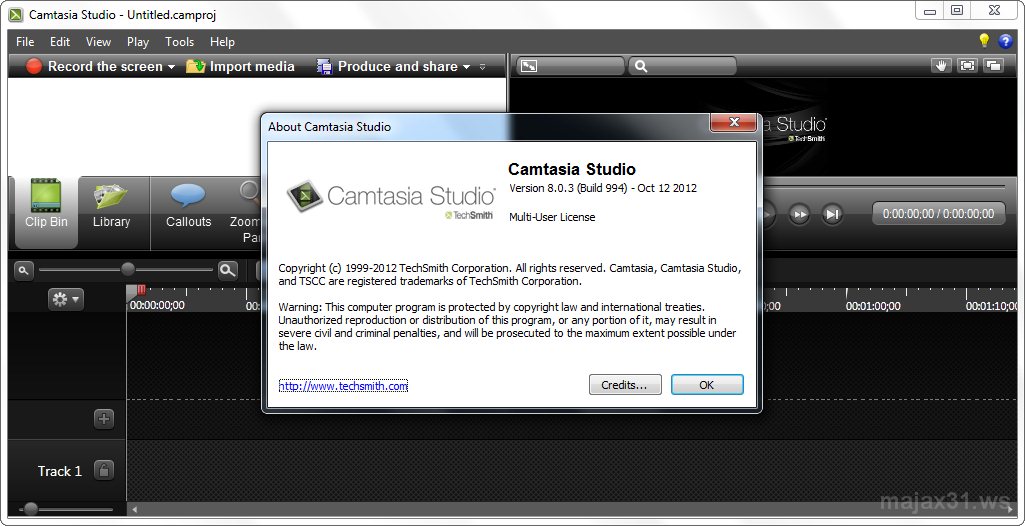Image resolution: width=1025 pixels, height=526 pixels.
Task: Minimize the Camtasia Studio window
Action: (x=930, y=10)
